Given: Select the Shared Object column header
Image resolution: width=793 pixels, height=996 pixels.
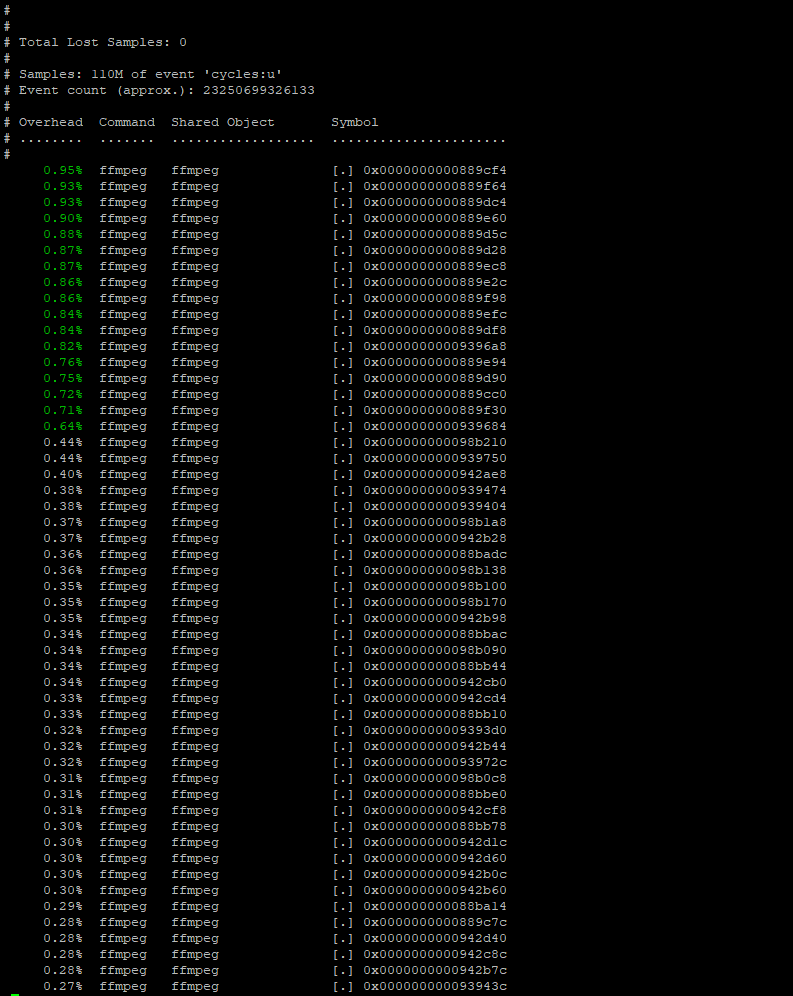Looking at the screenshot, I should tap(222, 122).
